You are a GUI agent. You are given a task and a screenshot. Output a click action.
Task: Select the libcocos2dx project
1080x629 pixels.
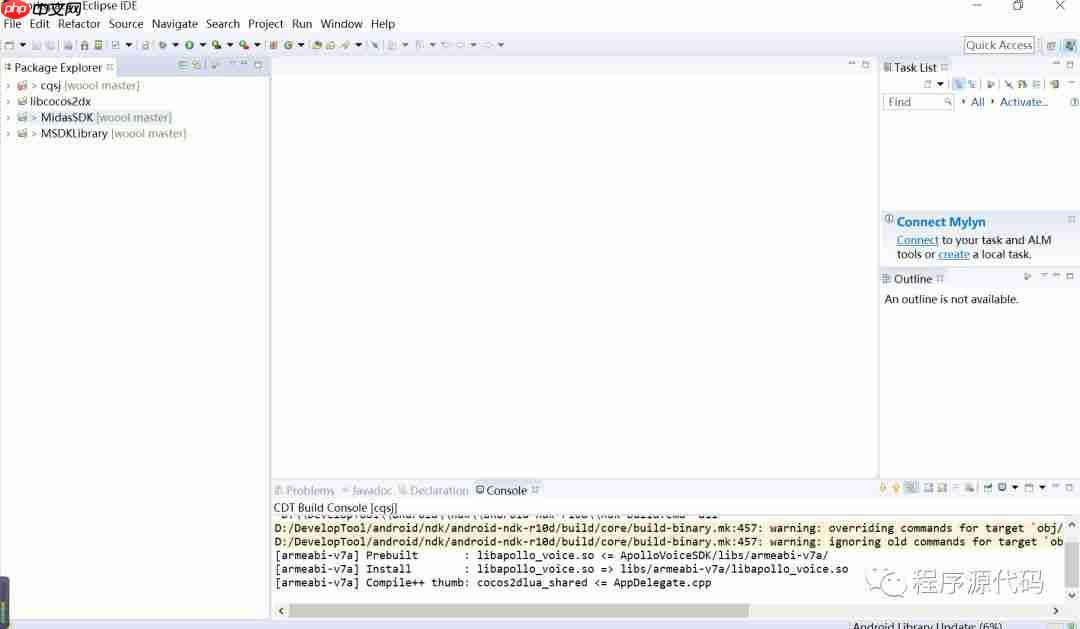tap(54, 102)
